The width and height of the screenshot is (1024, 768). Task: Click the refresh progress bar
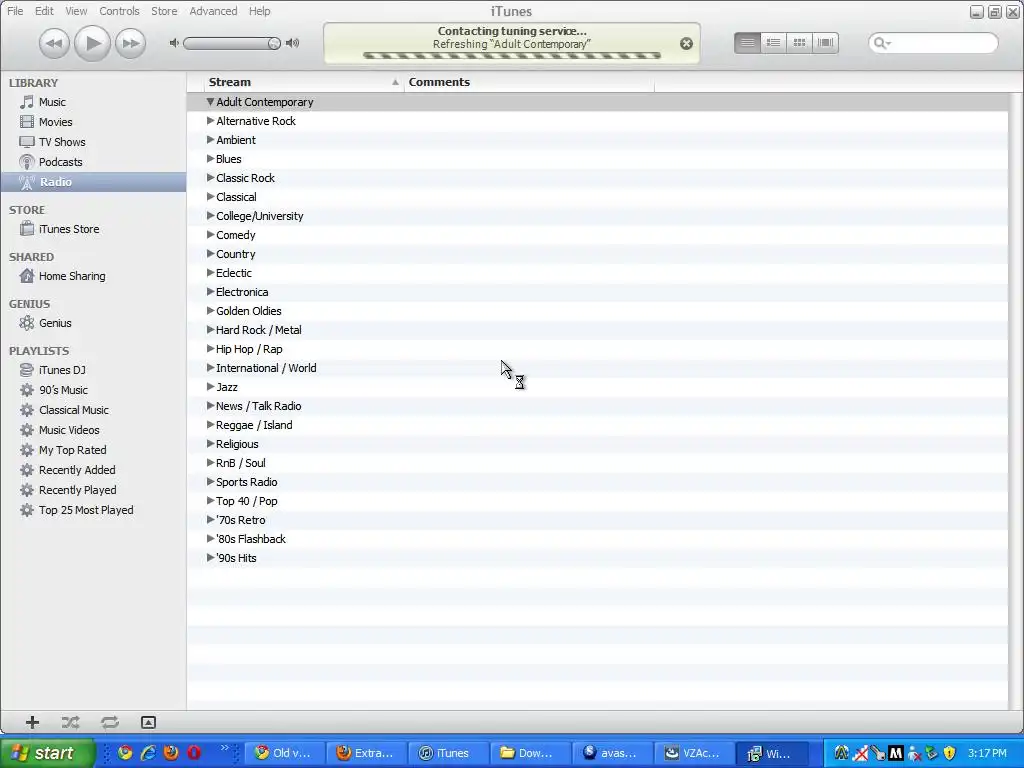(x=511, y=56)
